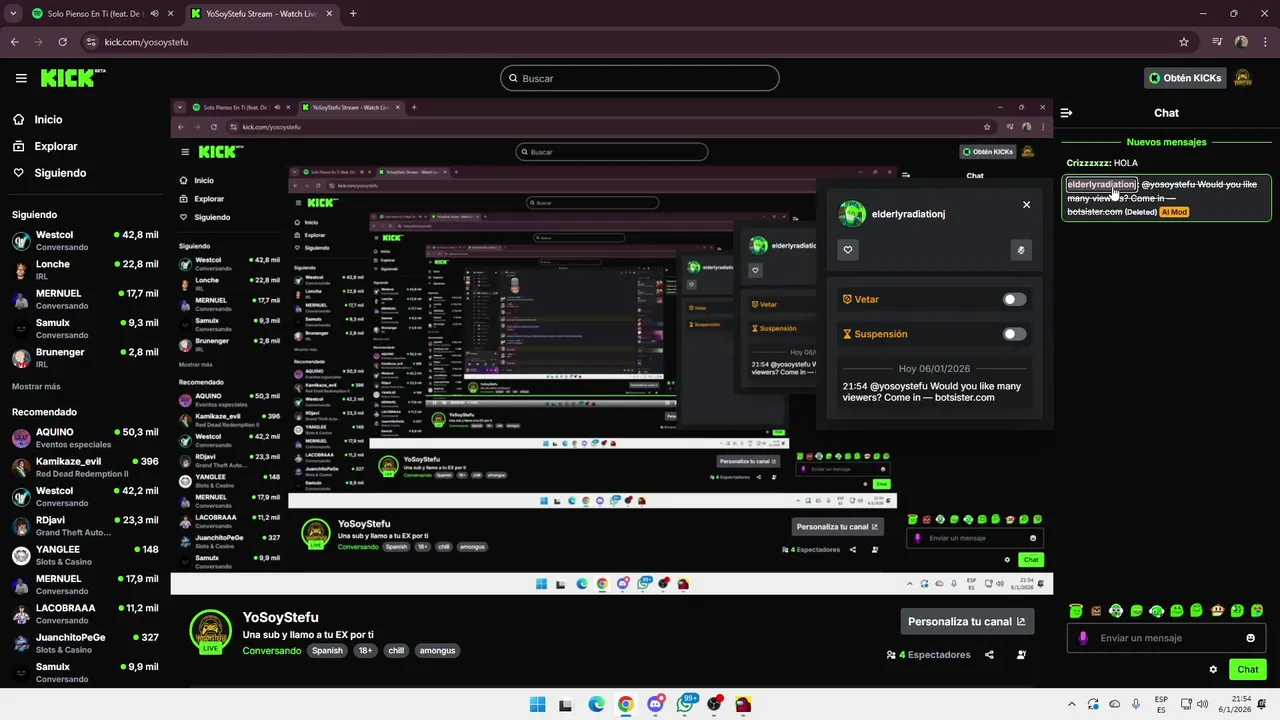This screenshot has width=1280, height=720.
Task: Insert the orange monkey-face emote
Action: pyautogui.click(x=1217, y=610)
